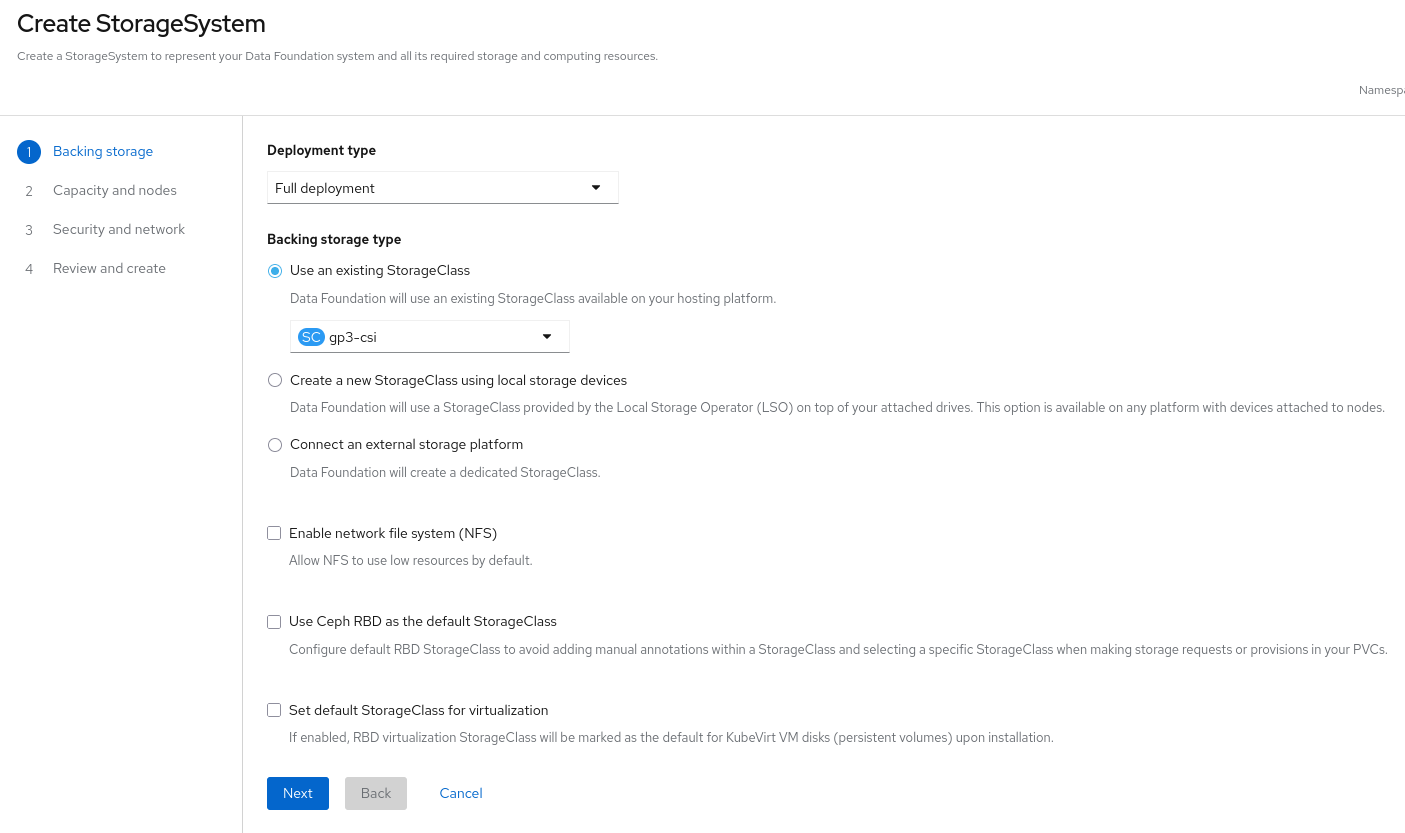1405x833 pixels.
Task: Click the Cancel link
Action: 461,793
